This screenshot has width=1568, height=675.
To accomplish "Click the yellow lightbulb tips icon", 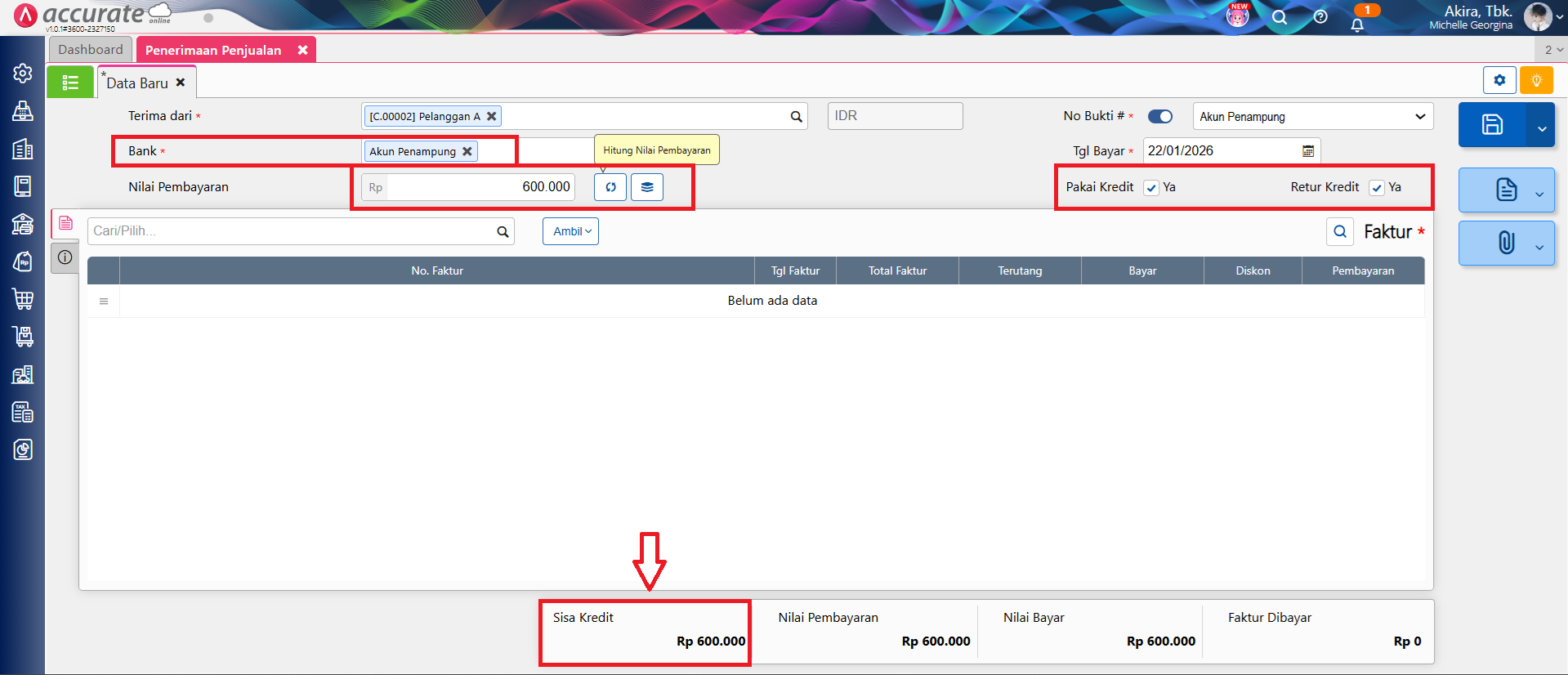I will point(1536,80).
